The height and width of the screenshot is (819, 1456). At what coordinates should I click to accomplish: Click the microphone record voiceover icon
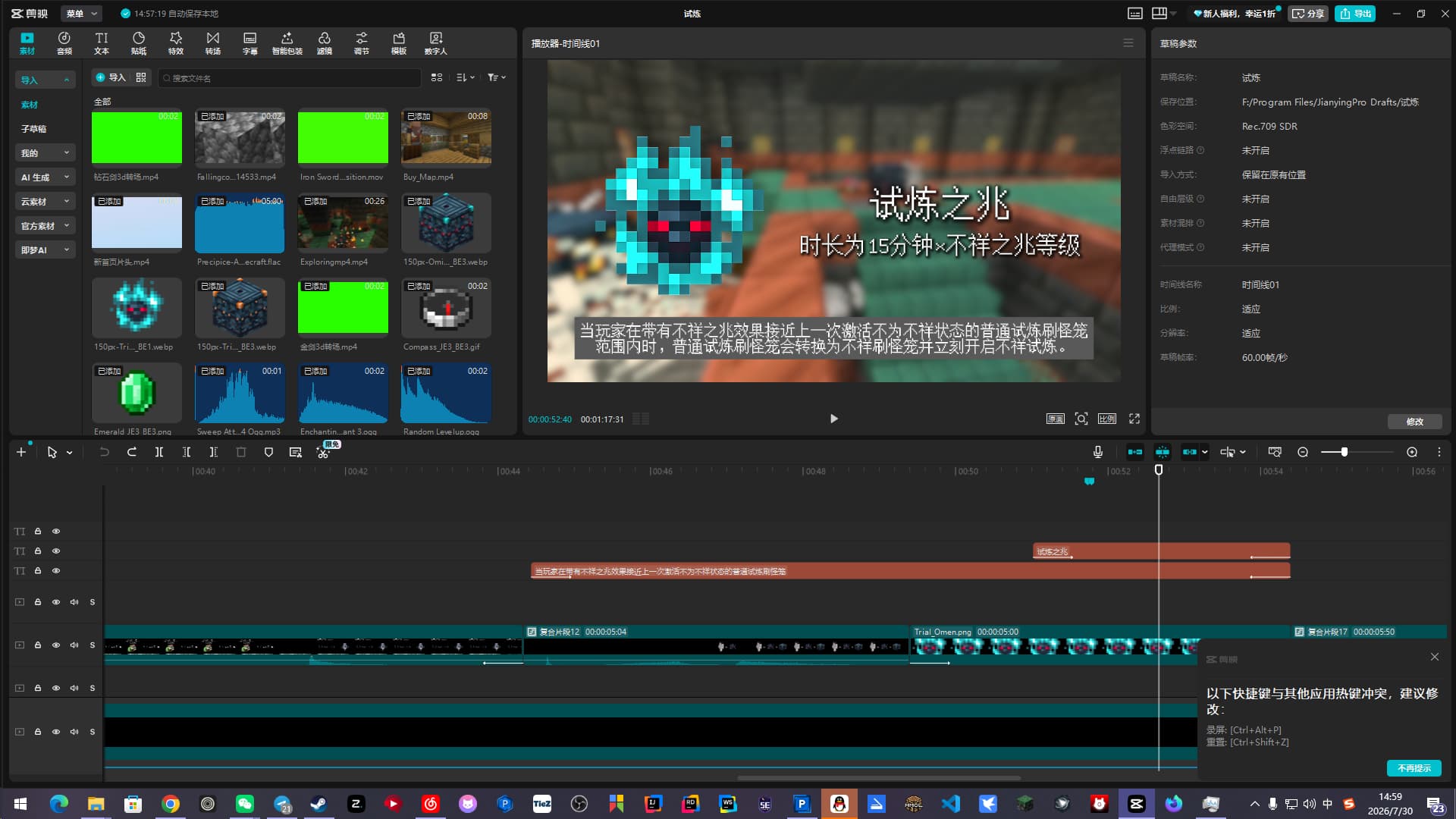1098,452
